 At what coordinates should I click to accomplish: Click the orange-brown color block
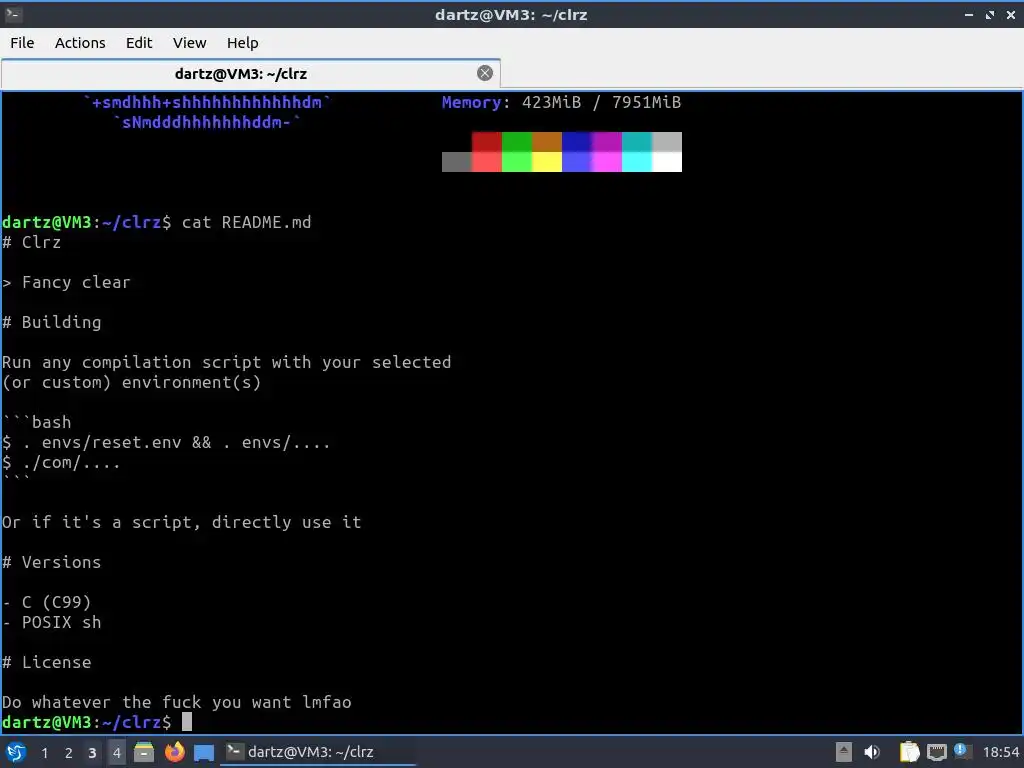(547, 142)
